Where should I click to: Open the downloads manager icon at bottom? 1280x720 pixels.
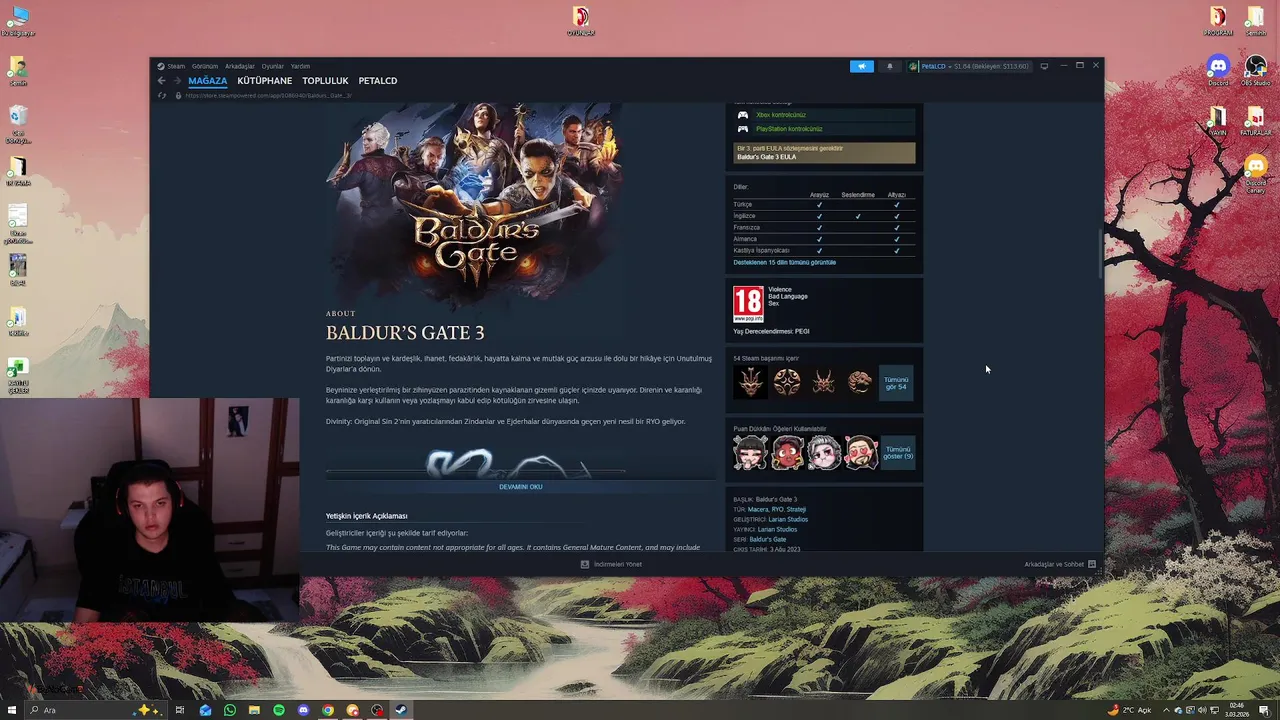585,564
